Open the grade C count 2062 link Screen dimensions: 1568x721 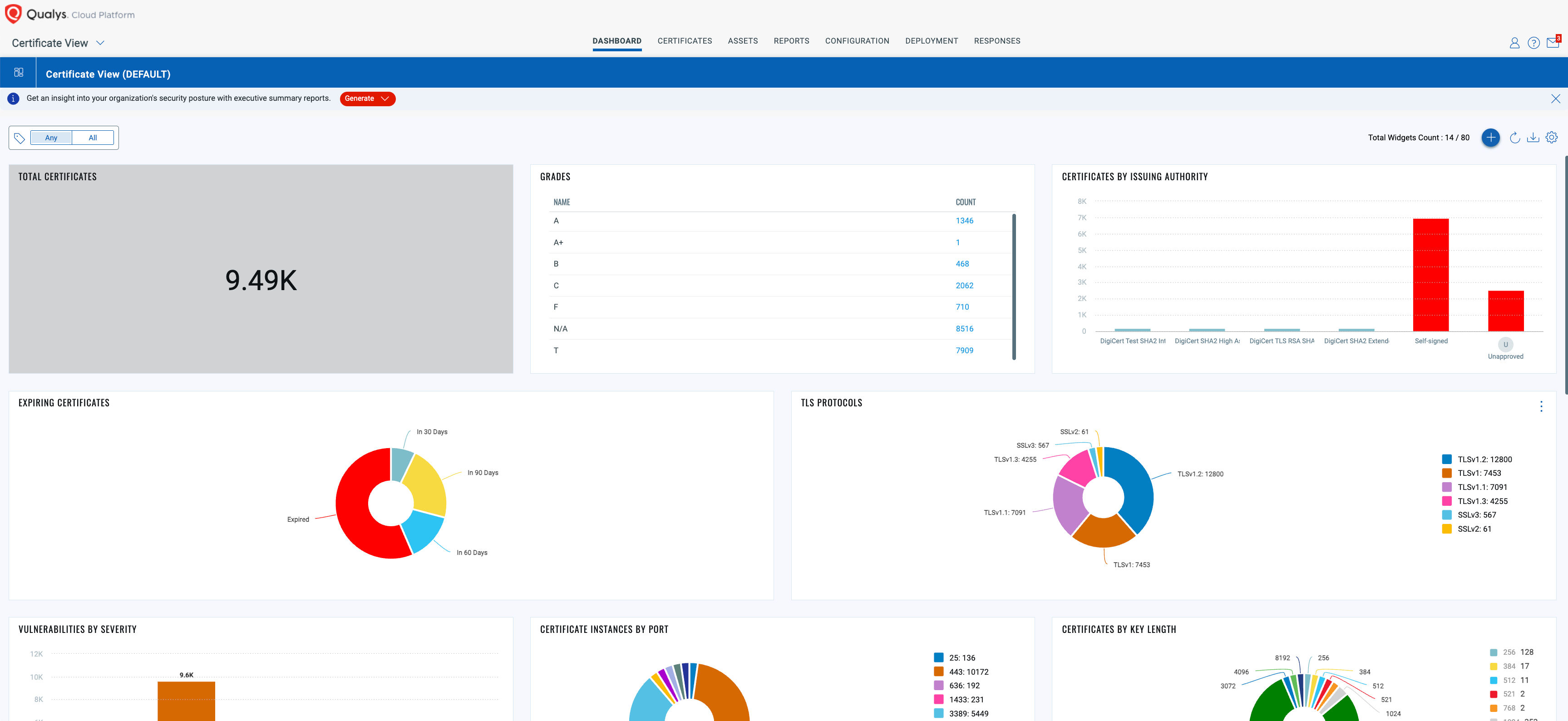pyautogui.click(x=964, y=286)
